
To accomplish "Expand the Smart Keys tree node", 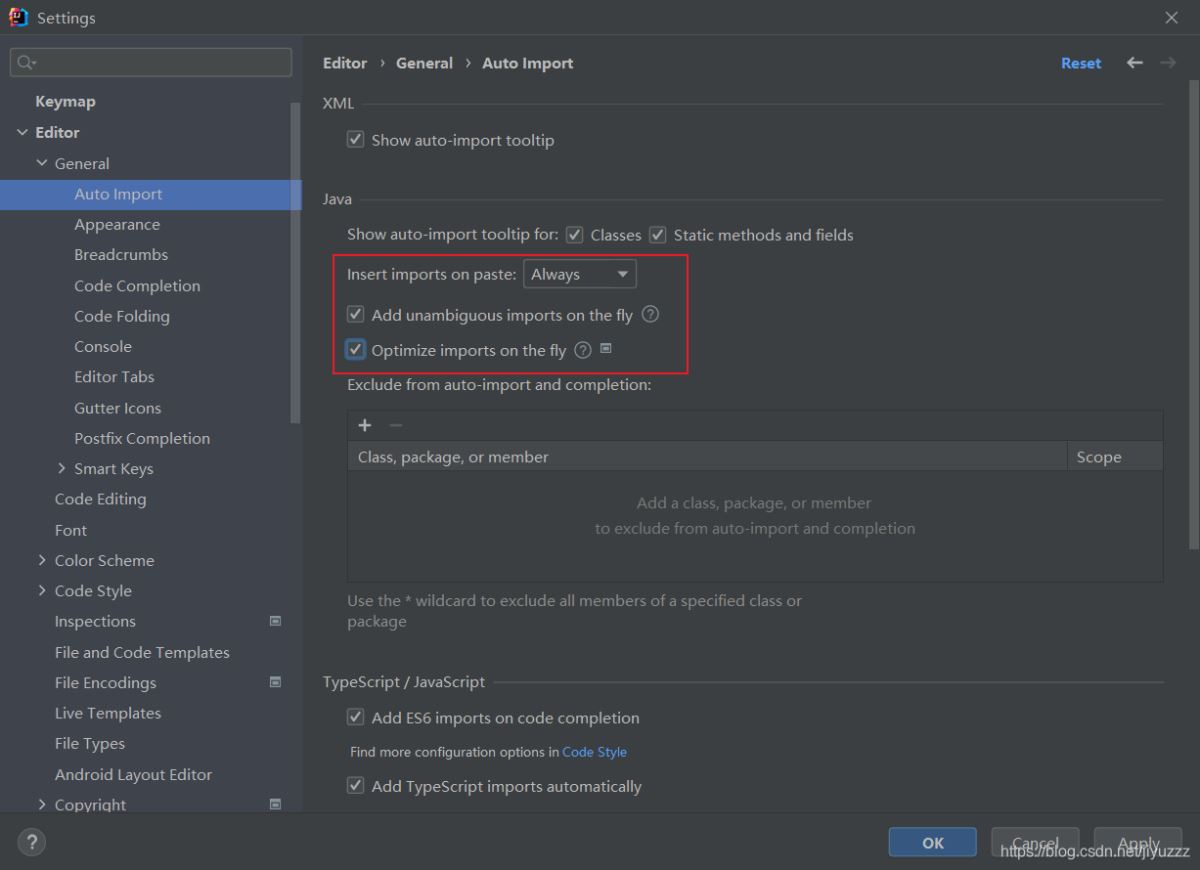I will [62, 468].
